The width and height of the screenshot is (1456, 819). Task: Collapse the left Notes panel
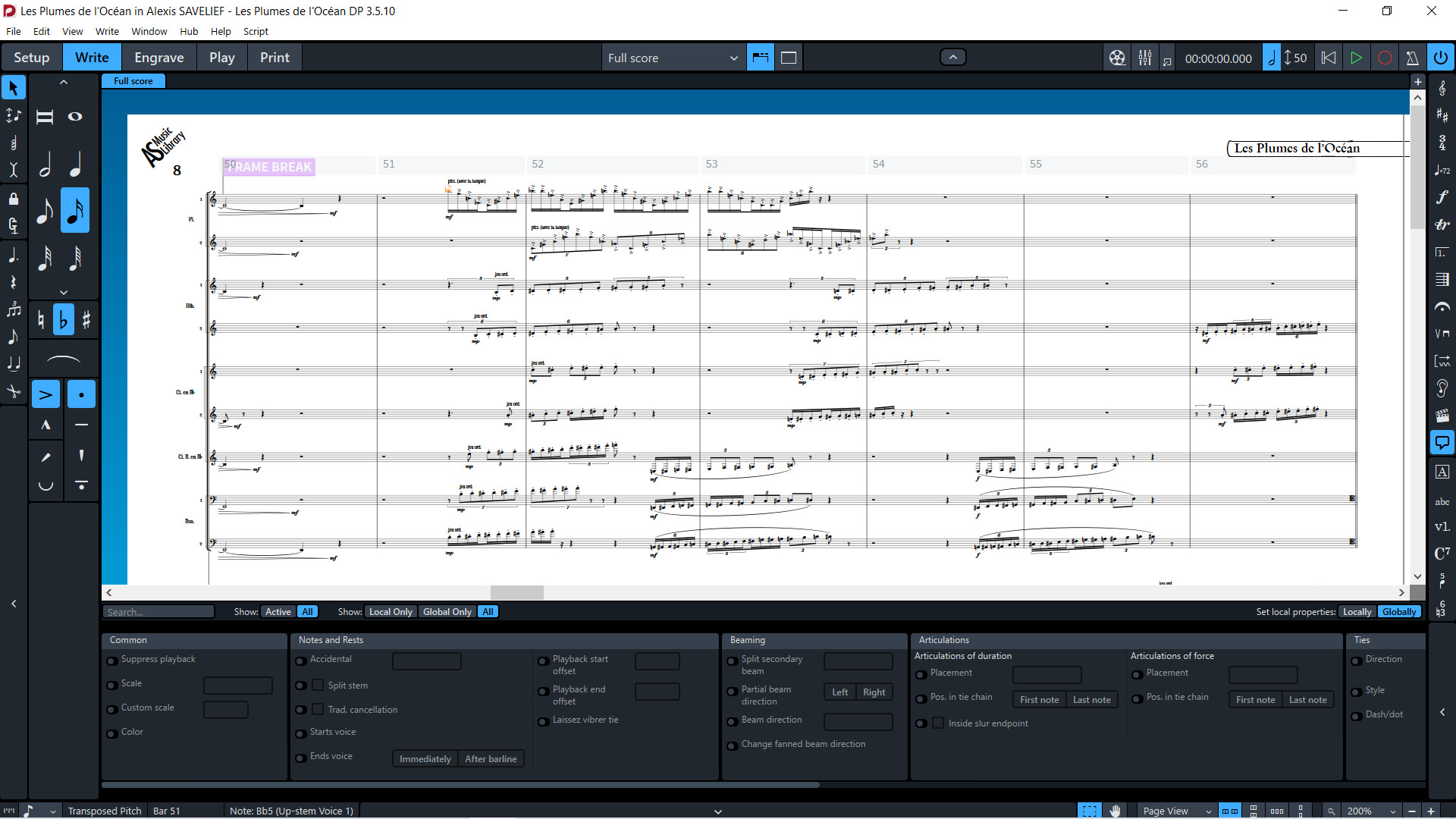click(14, 604)
